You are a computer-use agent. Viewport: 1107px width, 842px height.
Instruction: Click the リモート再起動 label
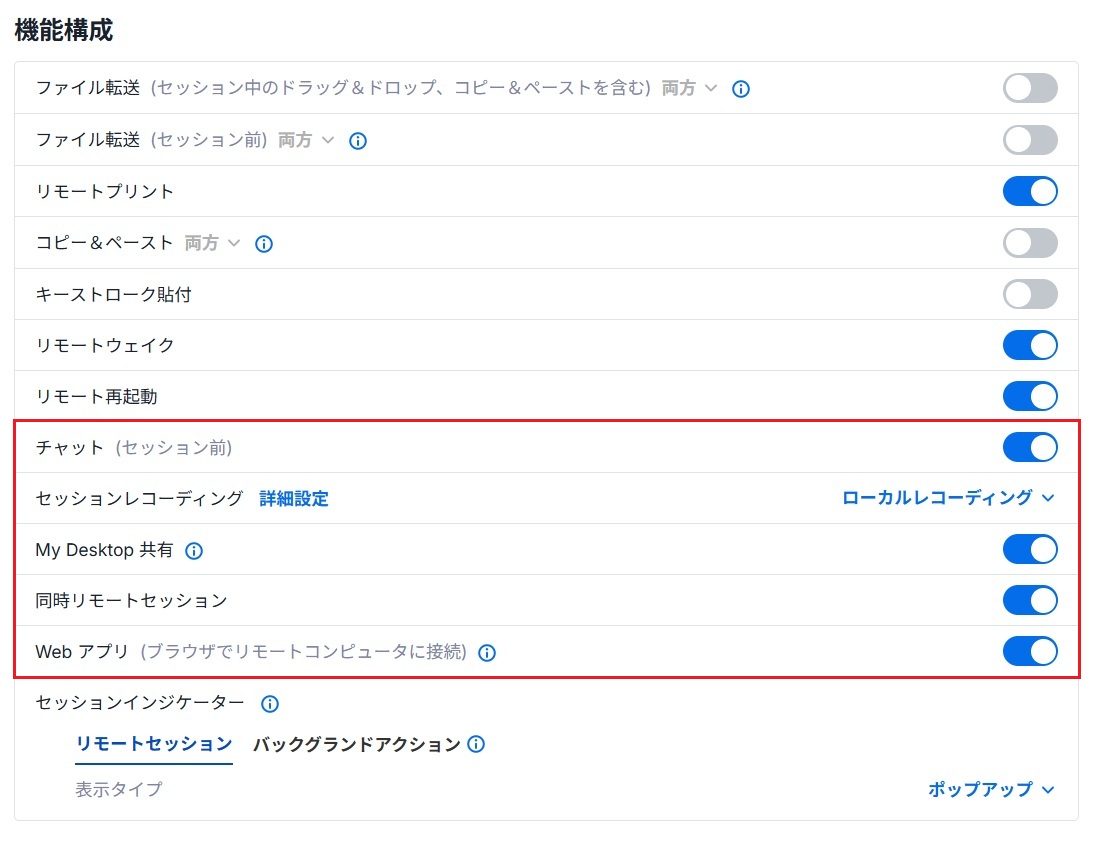96,397
